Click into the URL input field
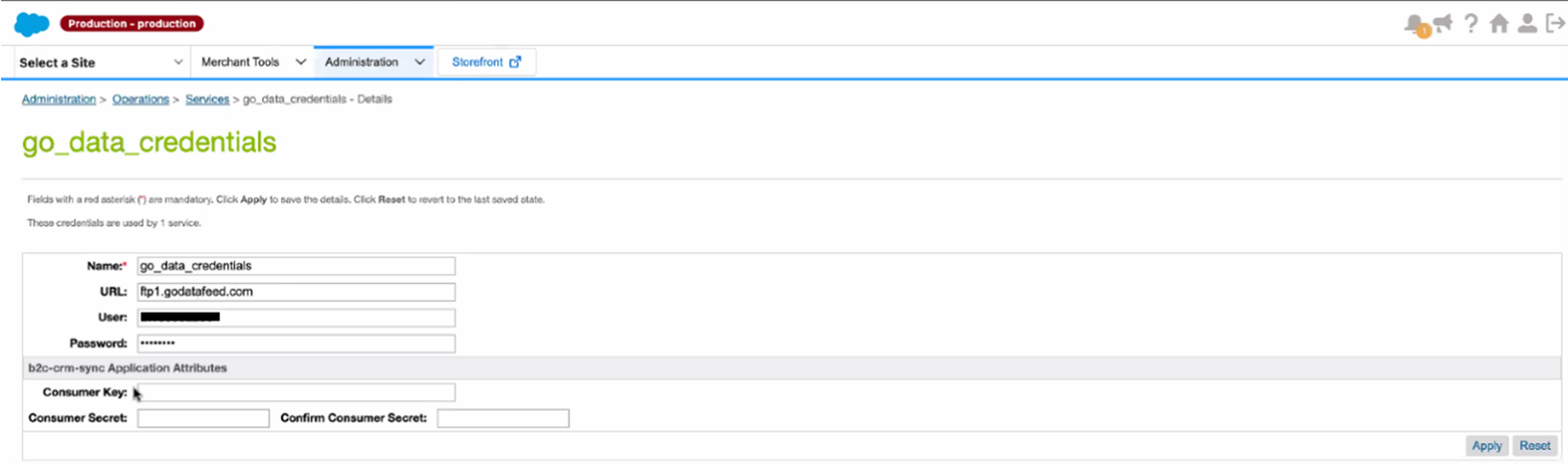The width and height of the screenshot is (1568, 464). [296, 292]
